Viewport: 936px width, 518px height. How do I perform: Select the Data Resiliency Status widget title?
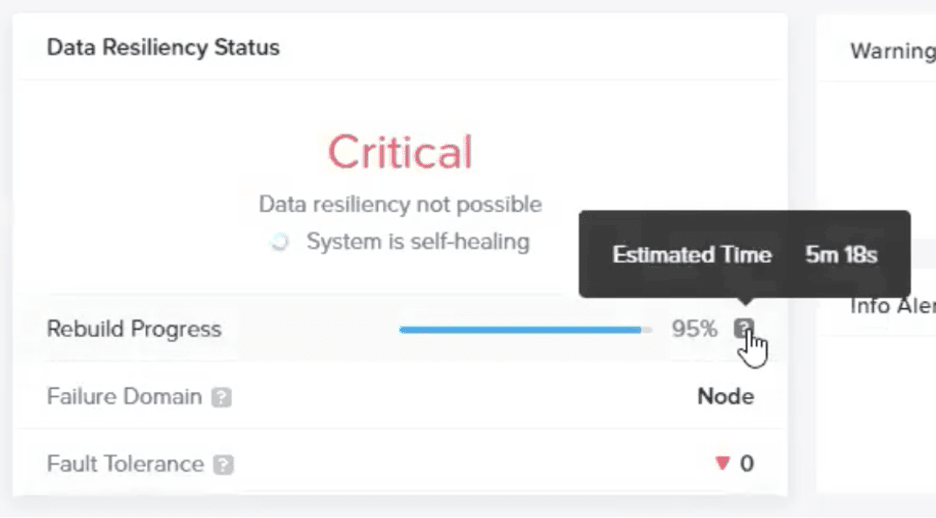pyautogui.click(x=163, y=47)
